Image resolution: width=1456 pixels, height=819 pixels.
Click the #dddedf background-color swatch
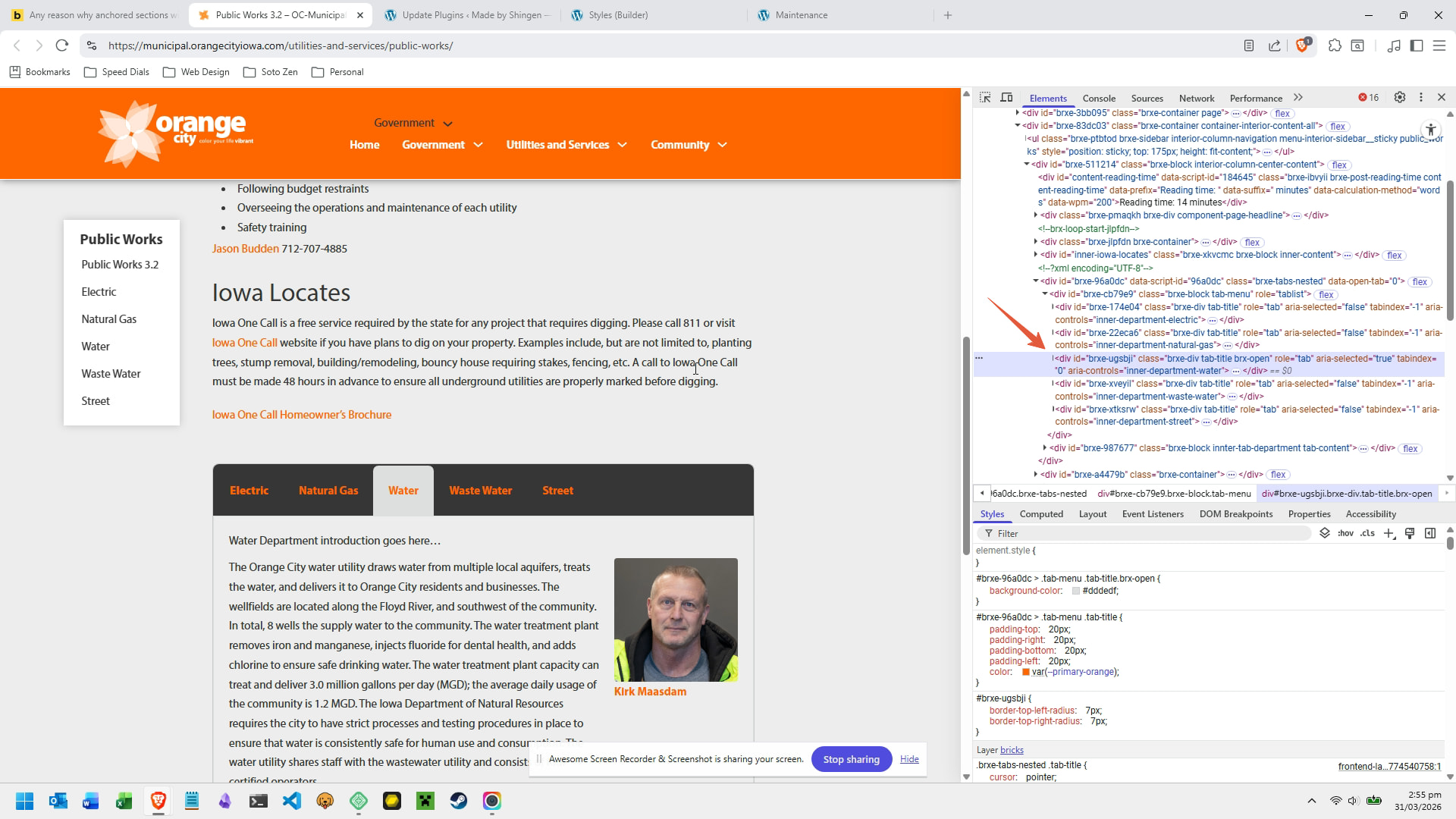pyautogui.click(x=1075, y=591)
